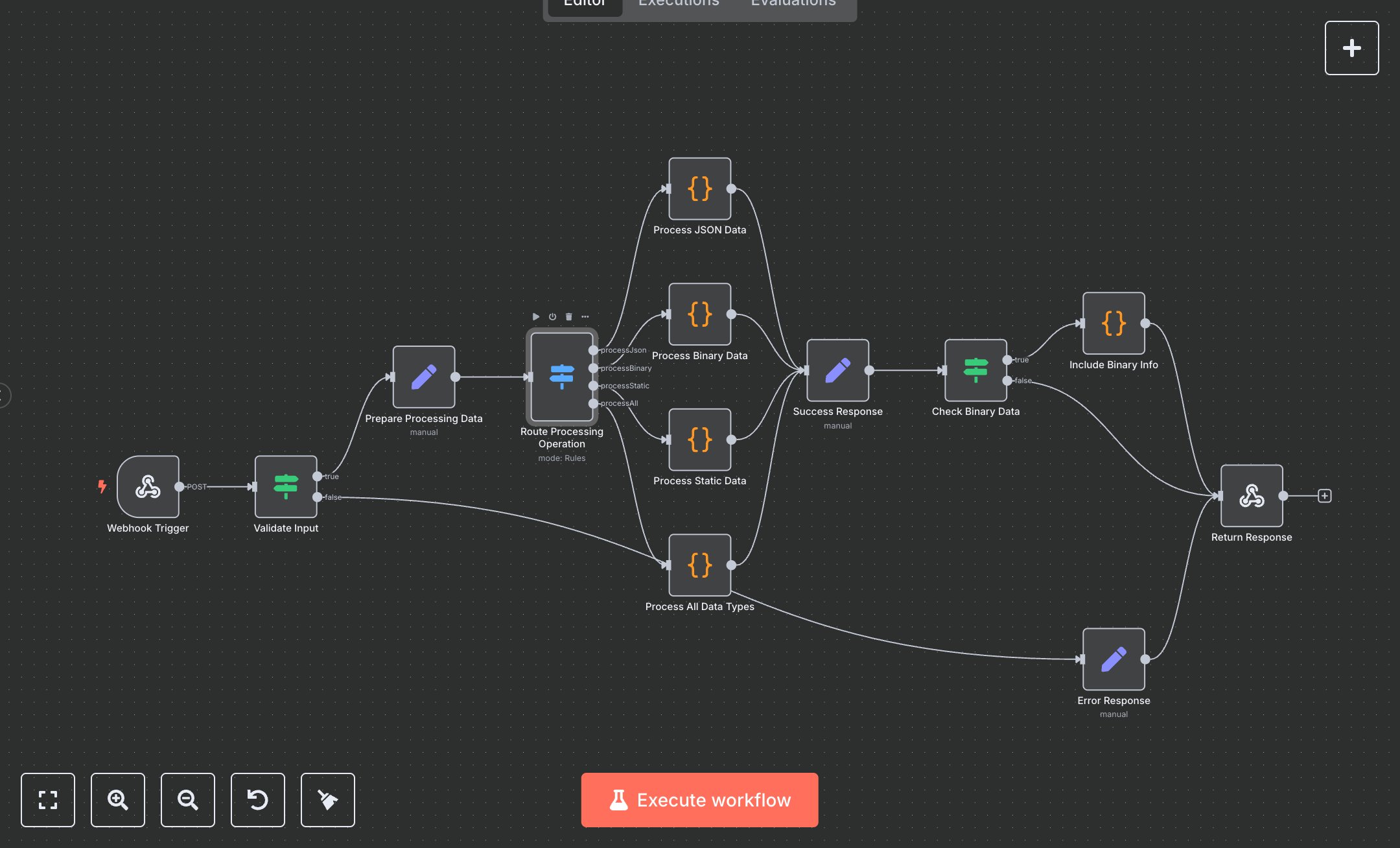Screen dimensions: 1400x848
Task: Fit workflow to view with the frame icon
Action: tap(48, 800)
